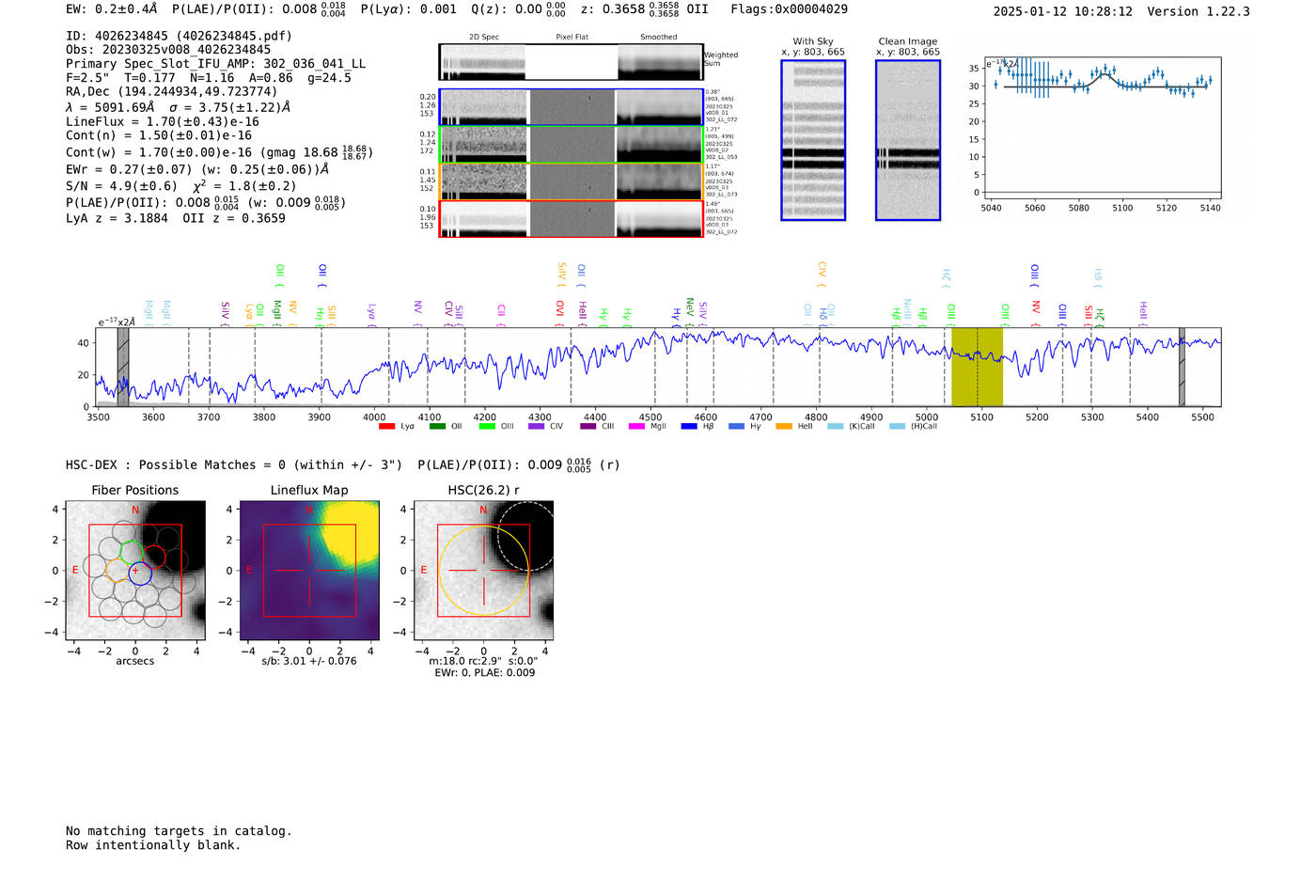The image size is (1316, 896).
Task: Click the (K)CaII legend swatch
Action: pyautogui.click(x=835, y=427)
